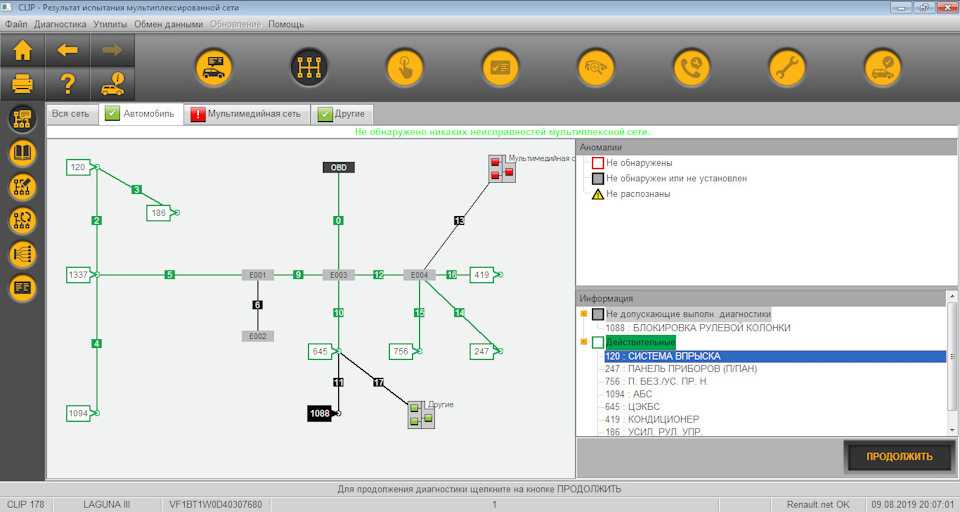Switch to the 'Вся сеть' tab
Image resolution: width=960 pixels, height=512 pixels.
point(70,114)
